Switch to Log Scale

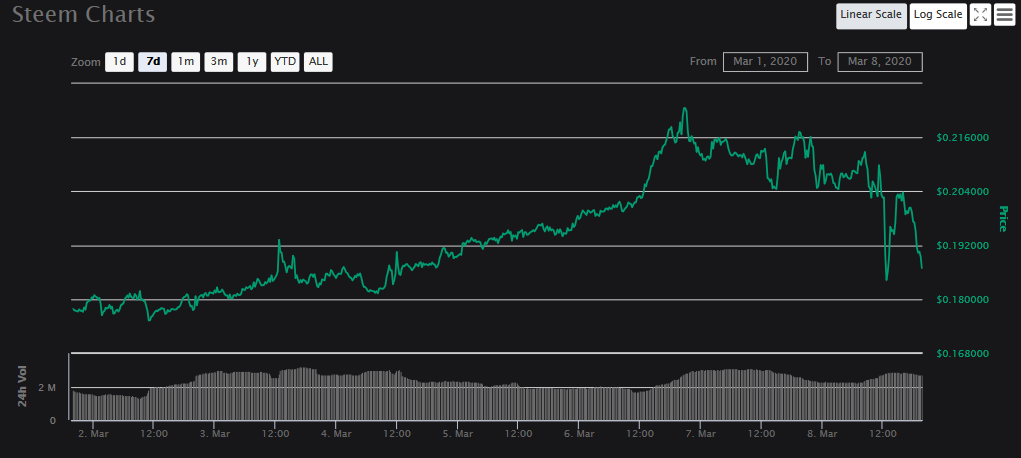pos(938,15)
